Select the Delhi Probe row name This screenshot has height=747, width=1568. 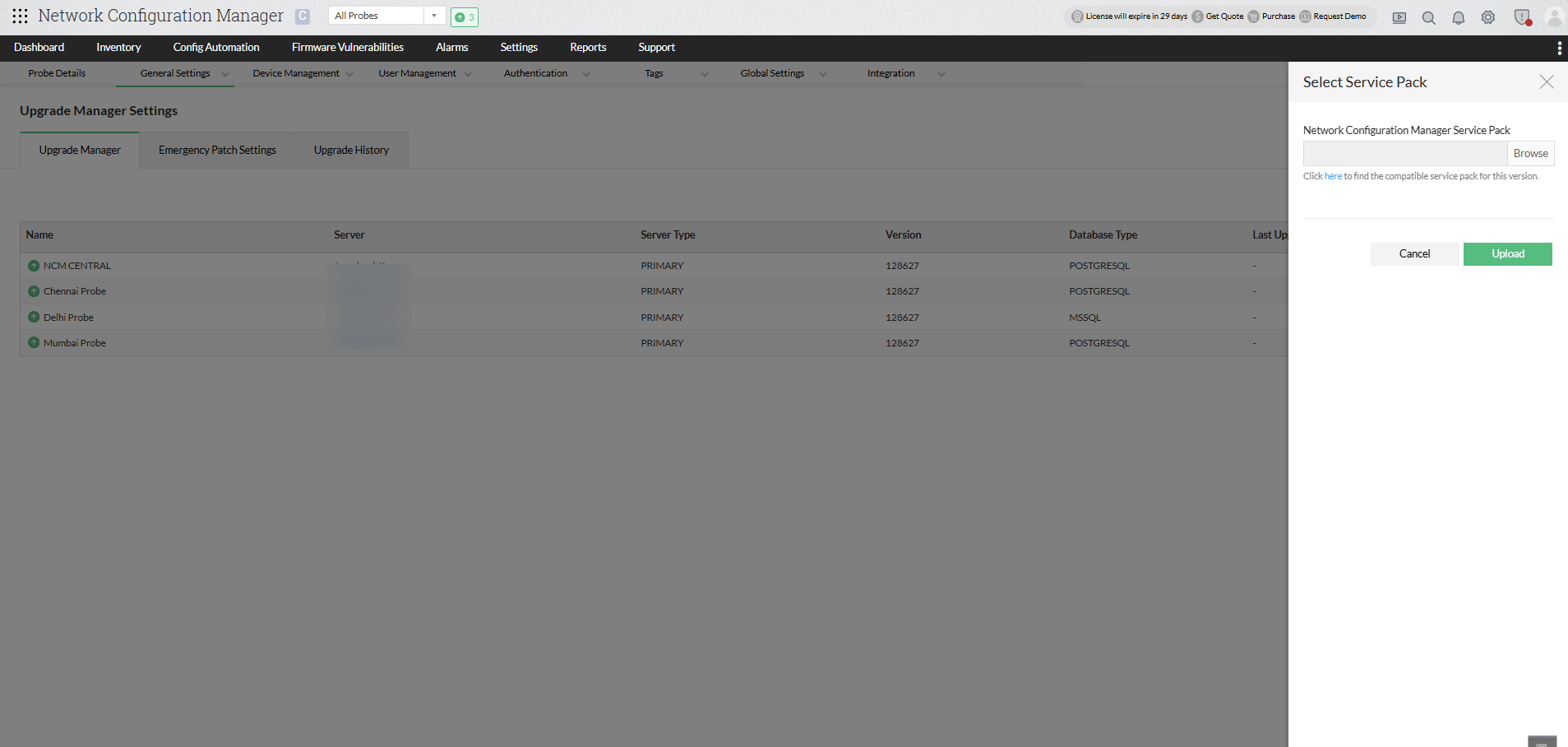click(68, 318)
